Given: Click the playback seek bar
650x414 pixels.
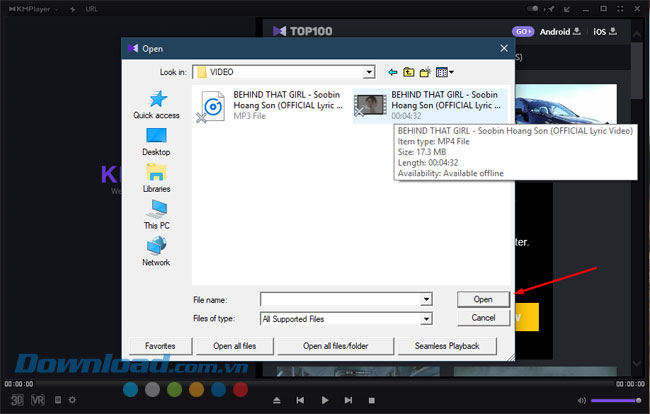Looking at the screenshot, I should pyautogui.click(x=325, y=384).
